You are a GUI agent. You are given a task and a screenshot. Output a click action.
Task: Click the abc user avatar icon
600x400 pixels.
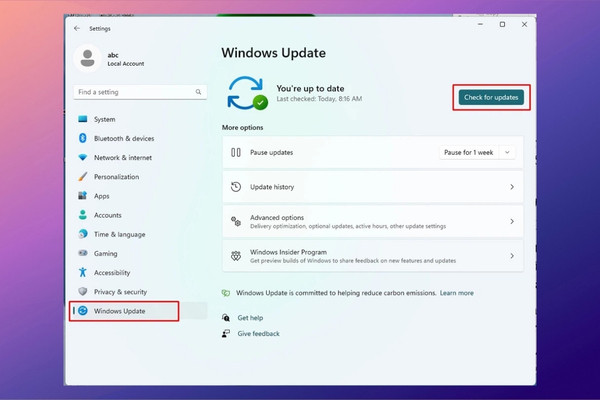88,58
